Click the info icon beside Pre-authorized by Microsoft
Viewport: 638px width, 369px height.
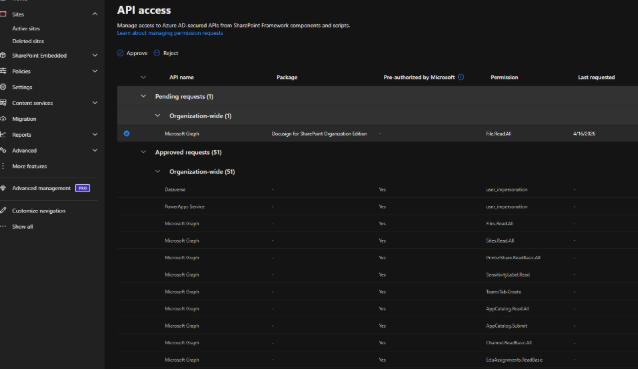click(x=461, y=77)
